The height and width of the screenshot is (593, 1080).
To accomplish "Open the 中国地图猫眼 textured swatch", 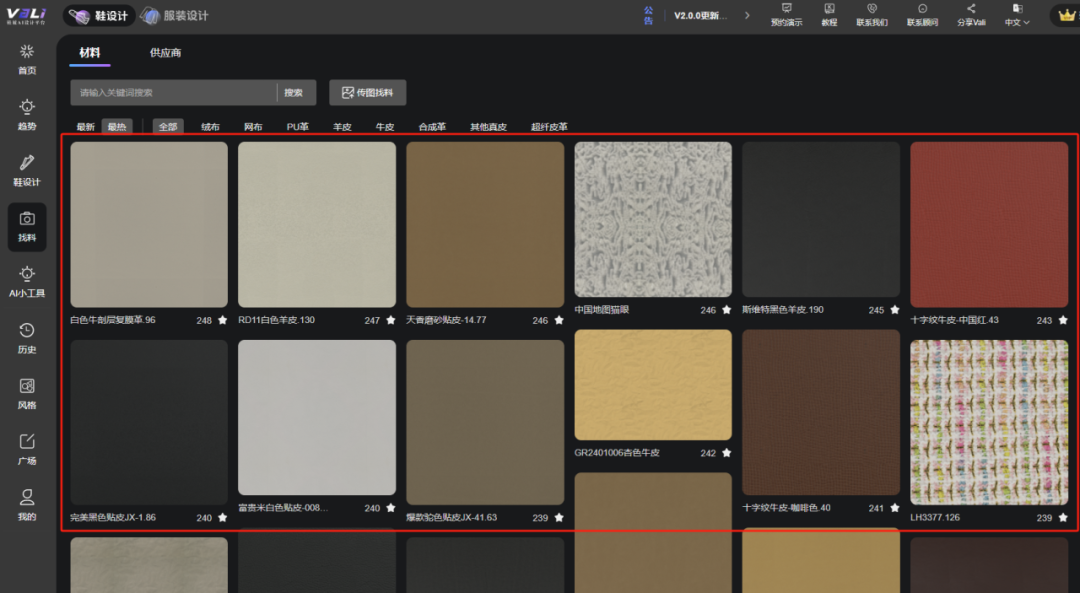I will pos(653,220).
